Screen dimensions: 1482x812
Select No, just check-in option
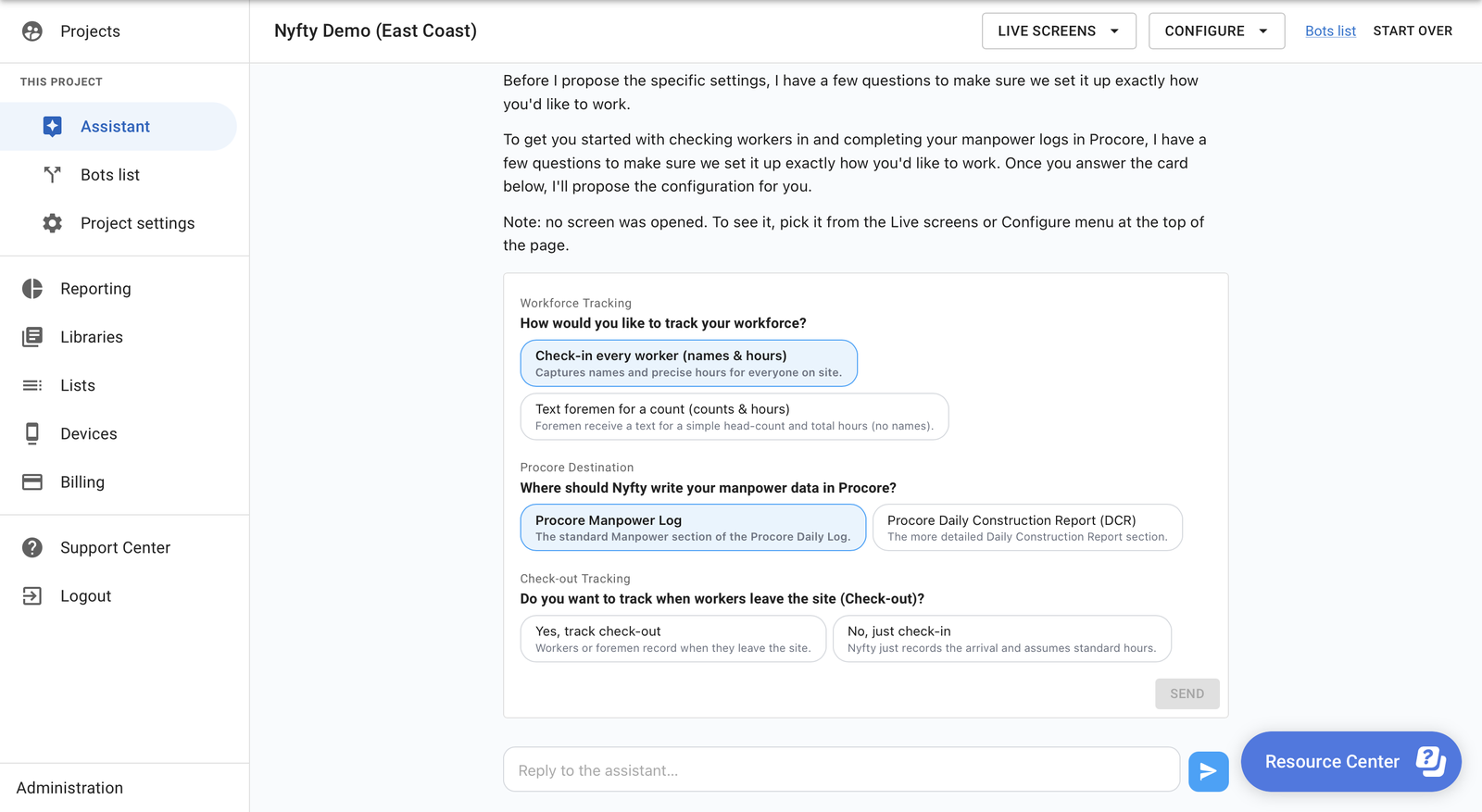1002,639
